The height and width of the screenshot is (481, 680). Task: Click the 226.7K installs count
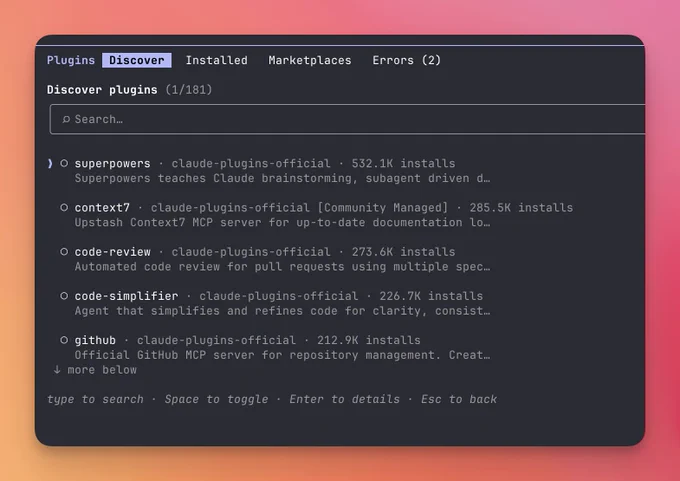[x=431, y=296]
